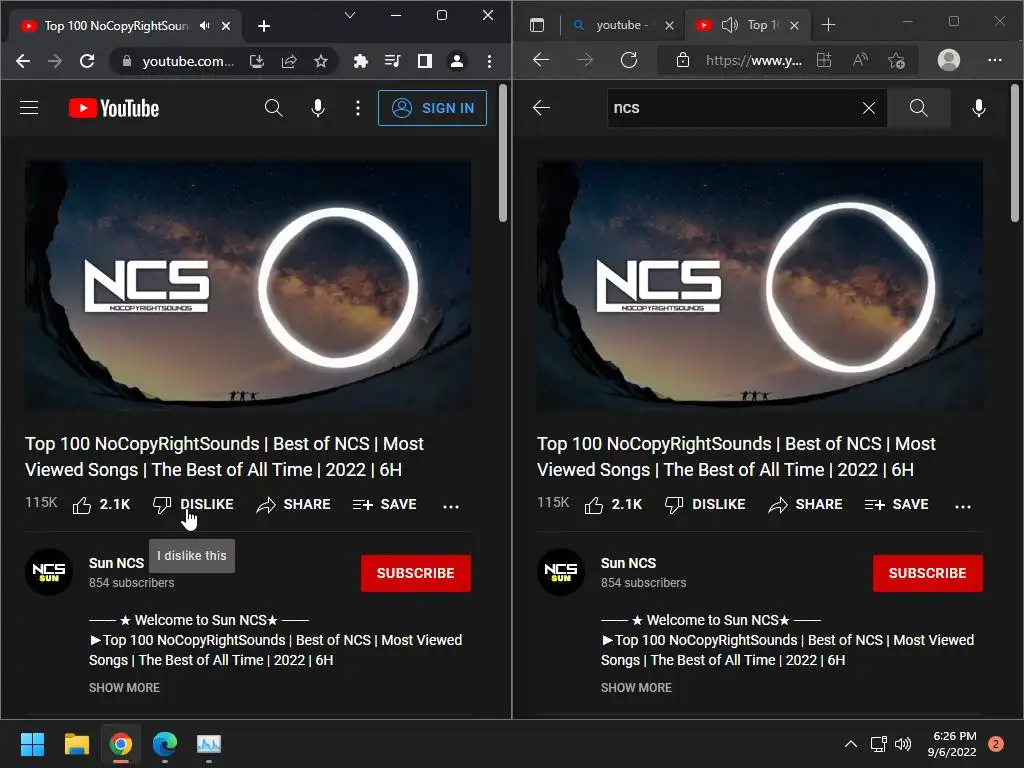The height and width of the screenshot is (768, 1024).
Task: Click the YouTube logo in Chrome
Action: 114,108
